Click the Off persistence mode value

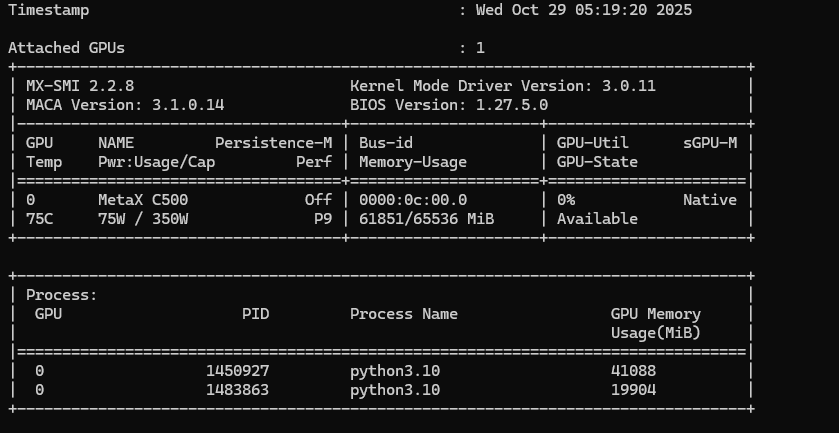click(x=318, y=200)
